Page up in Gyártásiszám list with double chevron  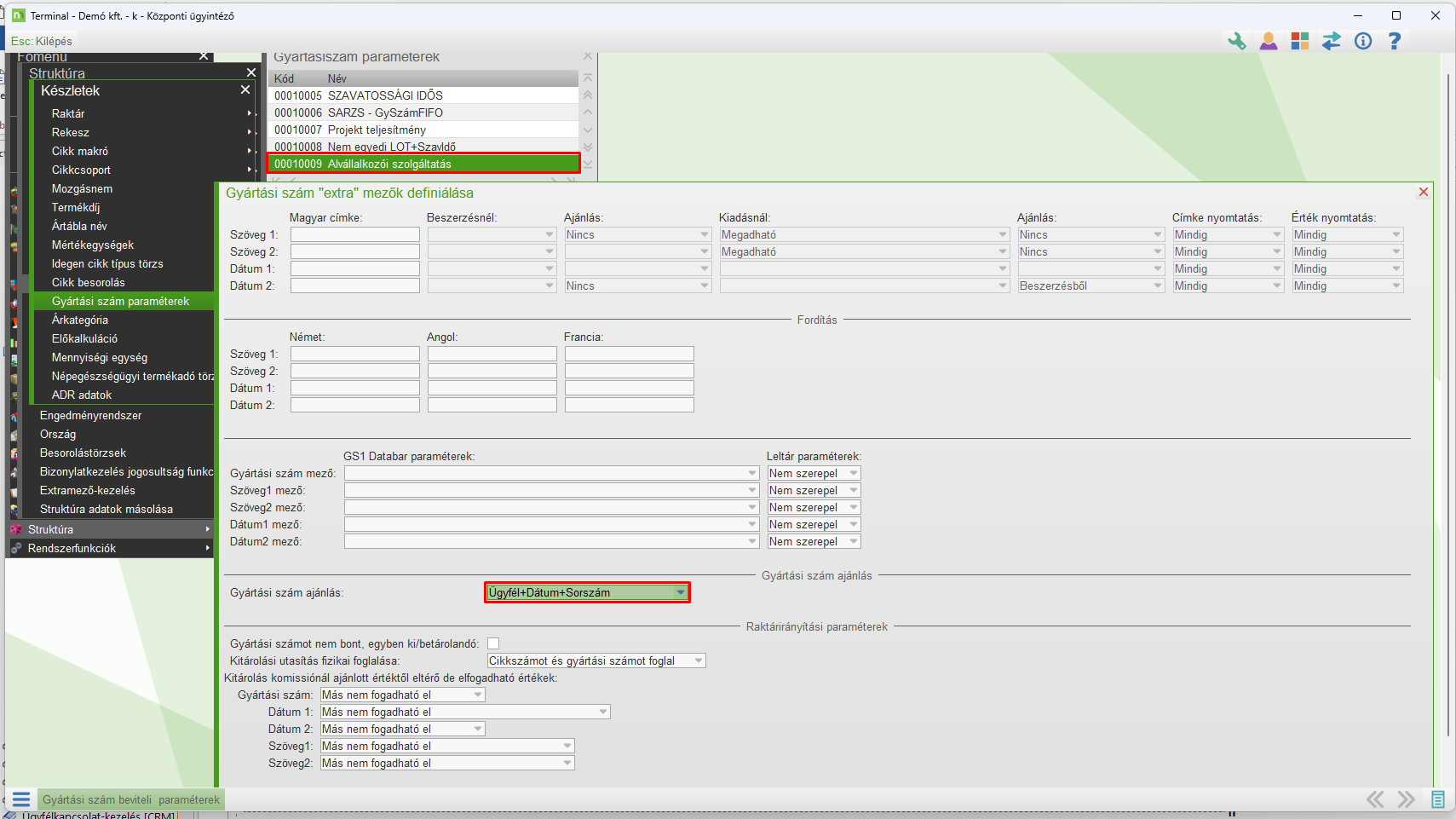click(588, 95)
